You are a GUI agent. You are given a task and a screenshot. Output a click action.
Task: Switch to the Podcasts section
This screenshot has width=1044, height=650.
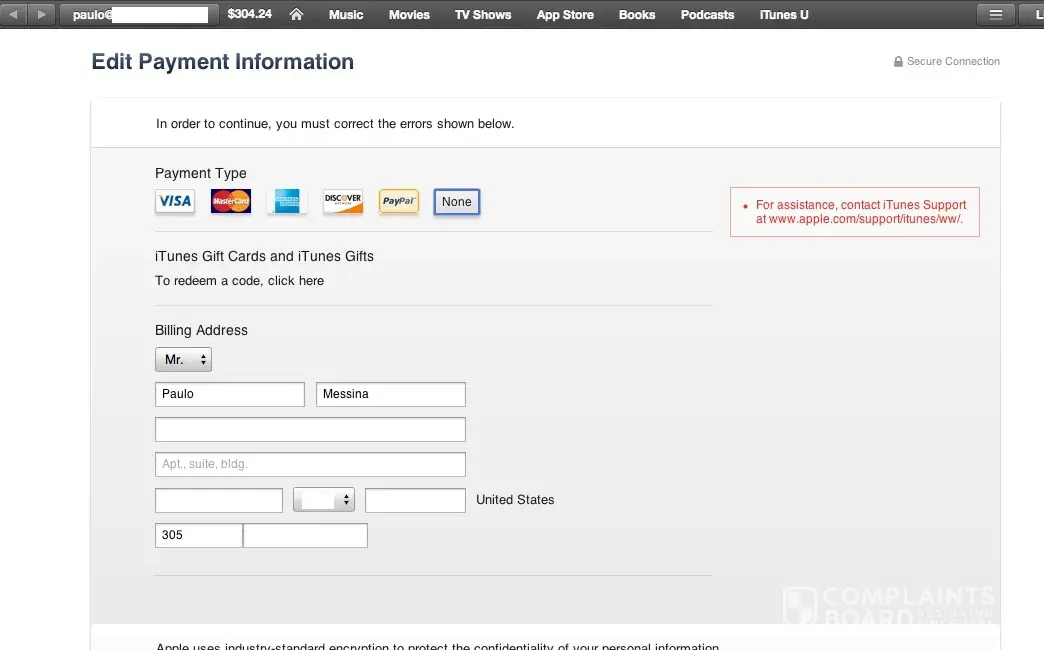(x=707, y=15)
